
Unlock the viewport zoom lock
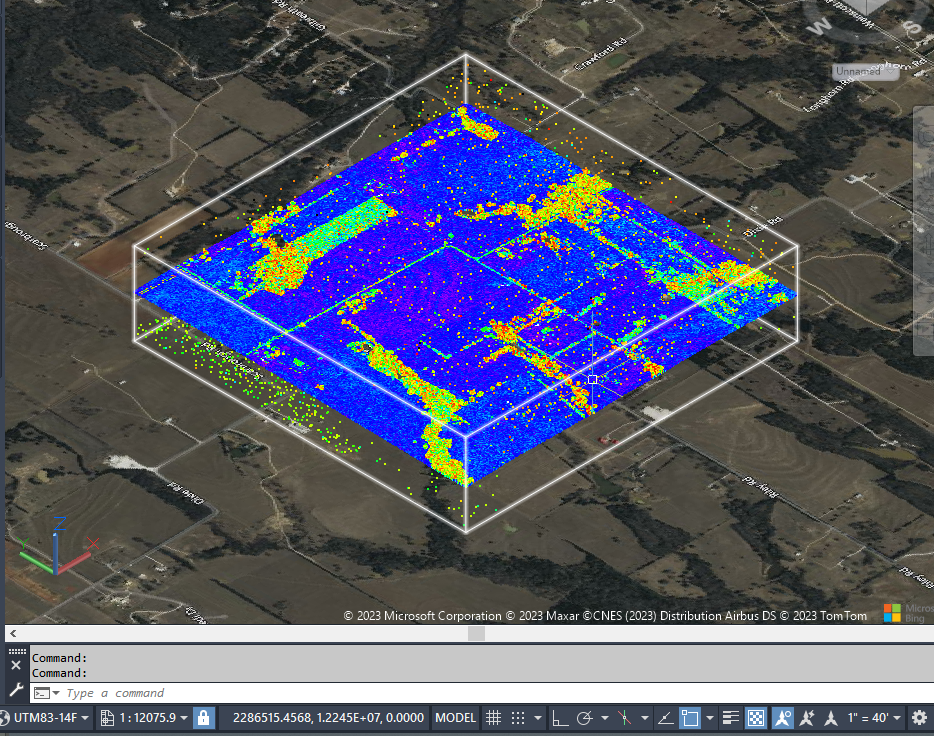(x=204, y=717)
